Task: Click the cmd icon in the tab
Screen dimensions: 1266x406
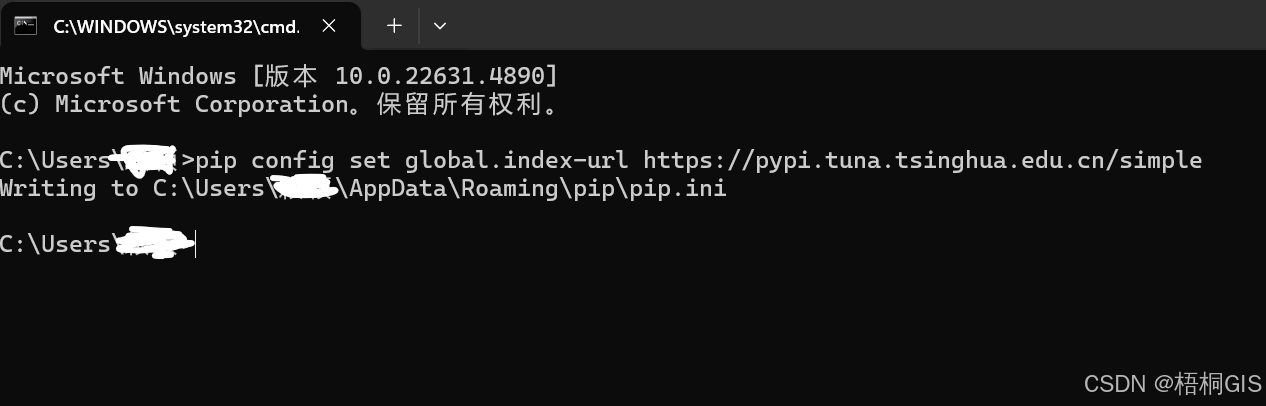Action: [26, 26]
